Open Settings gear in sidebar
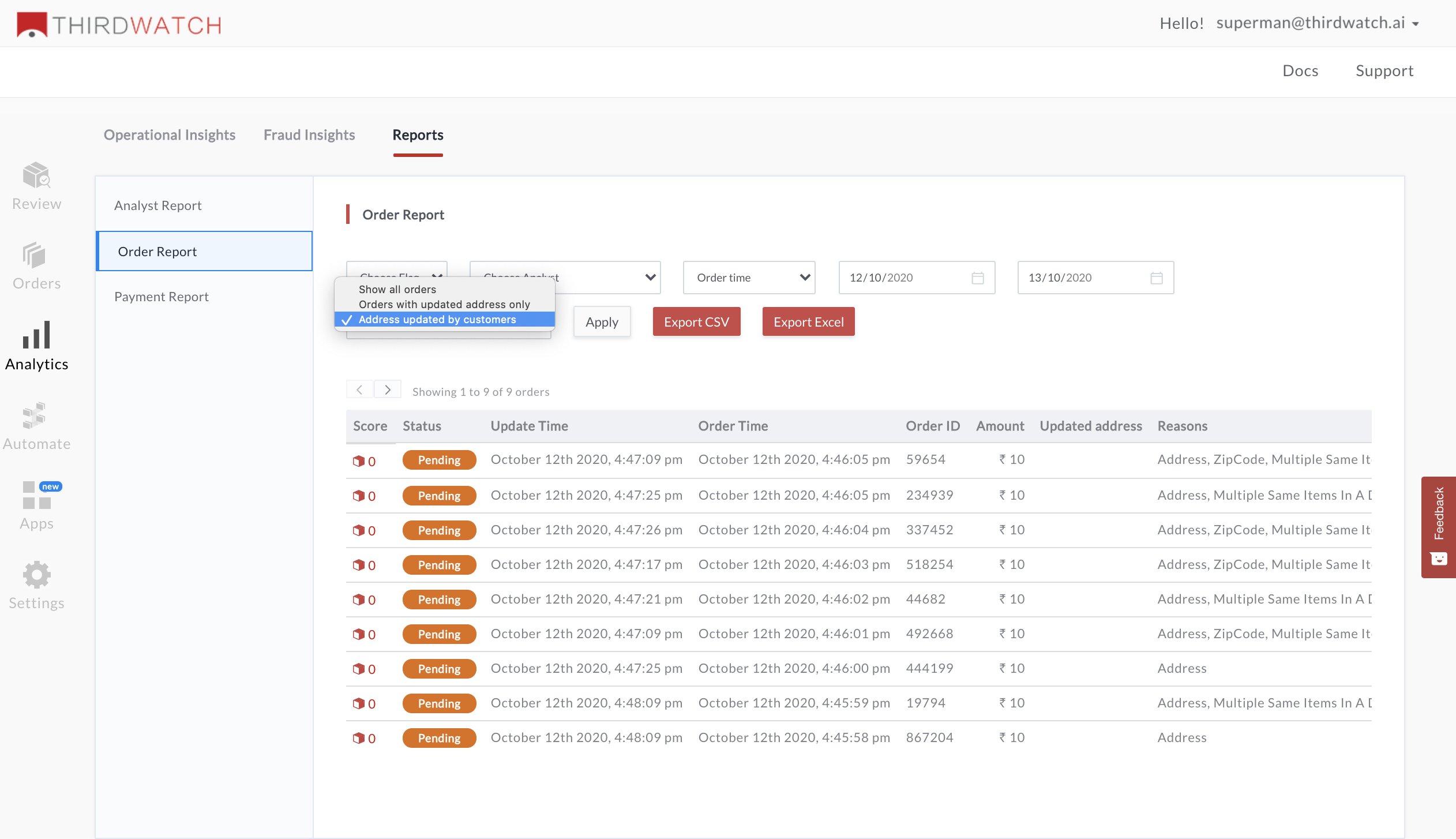1456x839 pixels. pyautogui.click(x=36, y=585)
